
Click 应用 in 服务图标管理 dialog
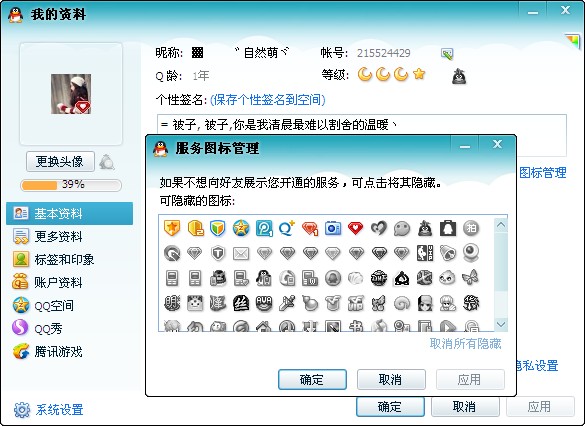click(x=470, y=380)
